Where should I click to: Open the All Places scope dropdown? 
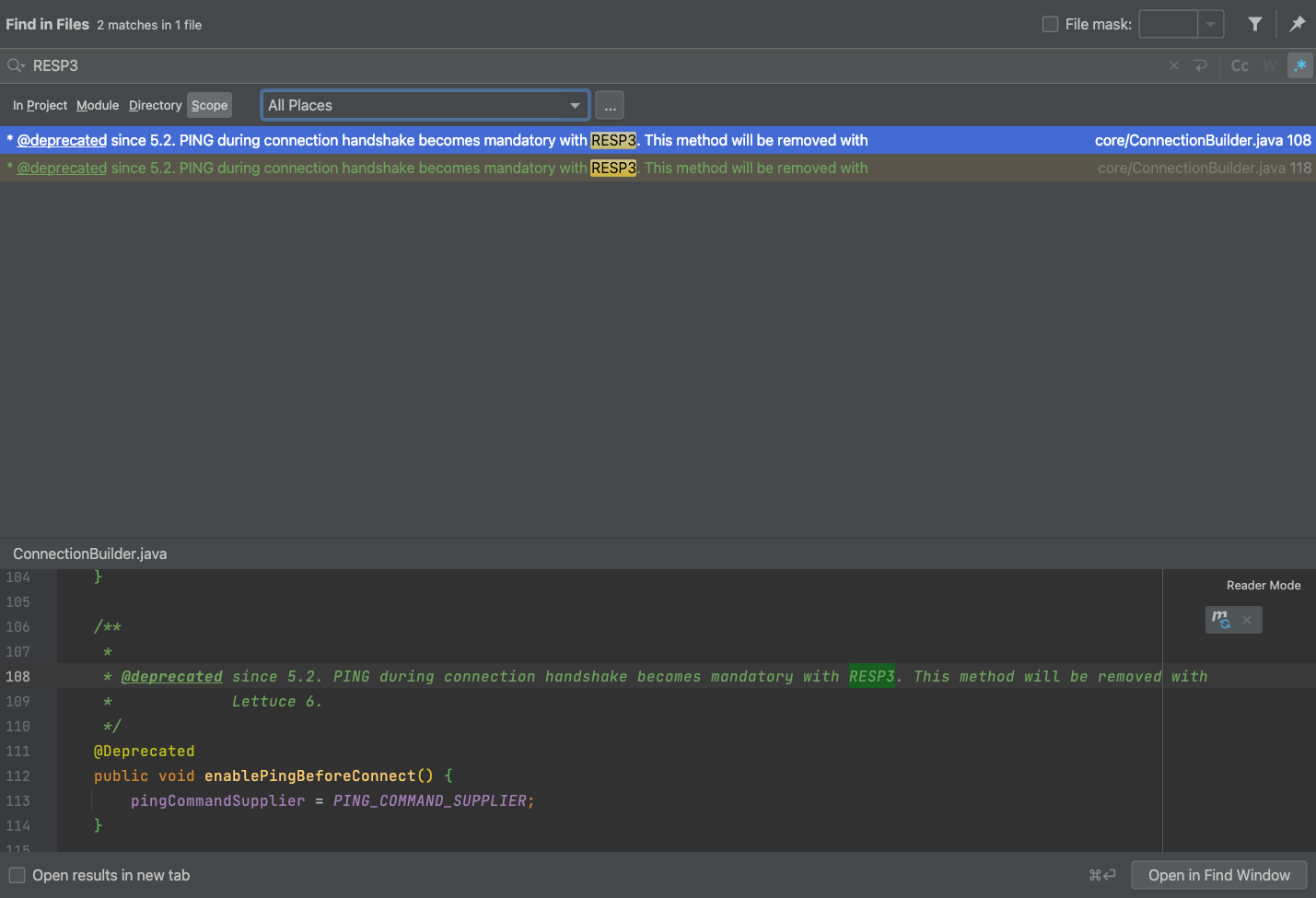pos(425,105)
